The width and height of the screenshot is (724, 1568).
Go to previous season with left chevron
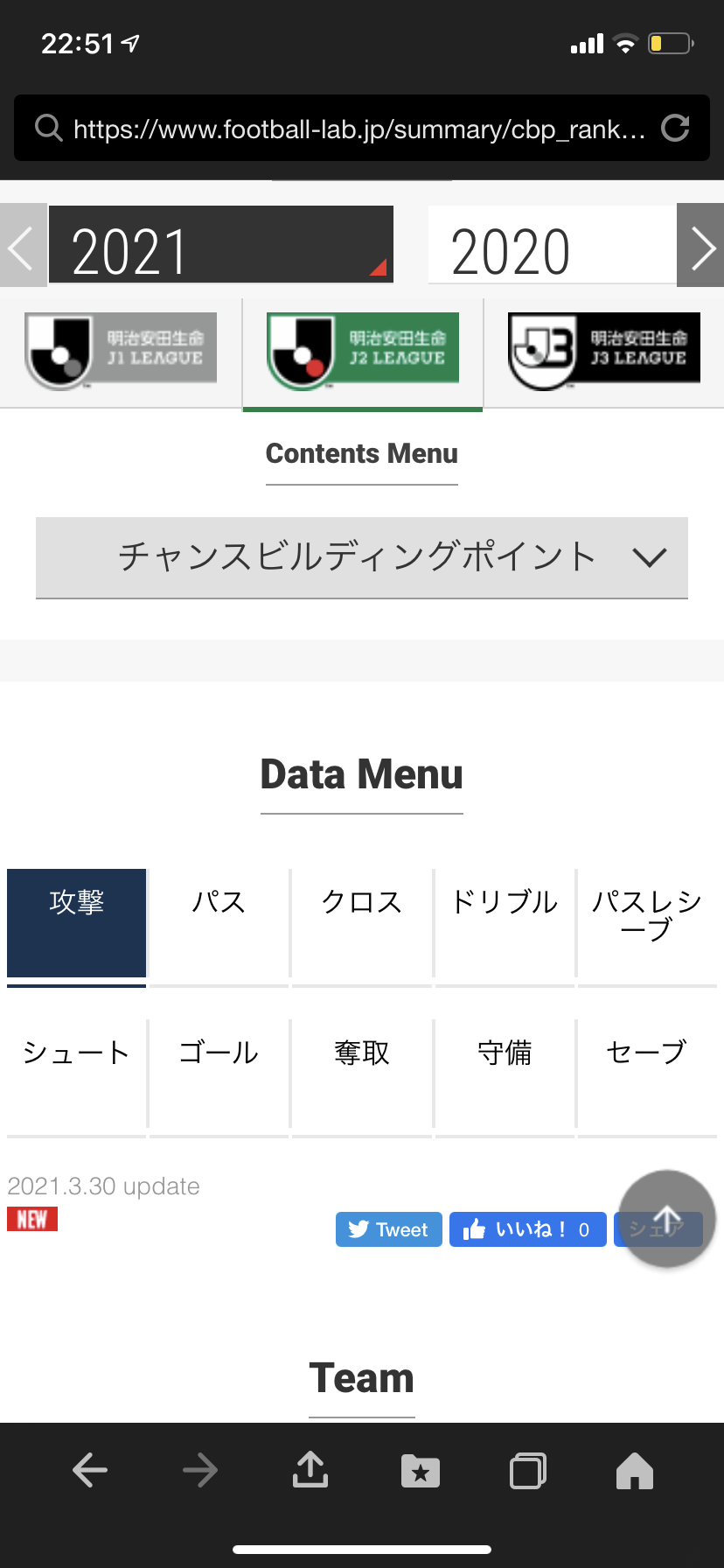pos(23,246)
